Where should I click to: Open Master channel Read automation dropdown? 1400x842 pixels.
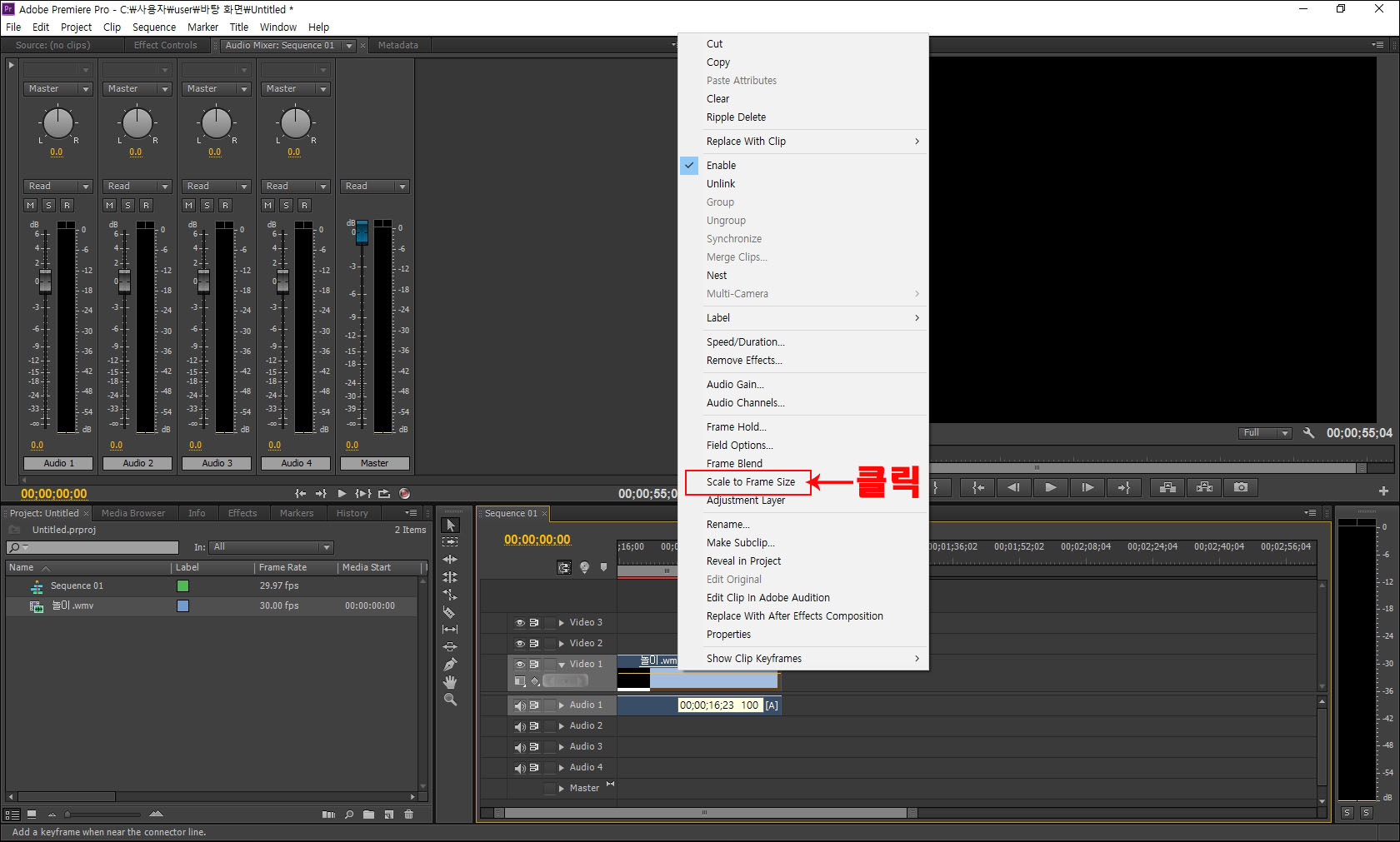pos(375,187)
